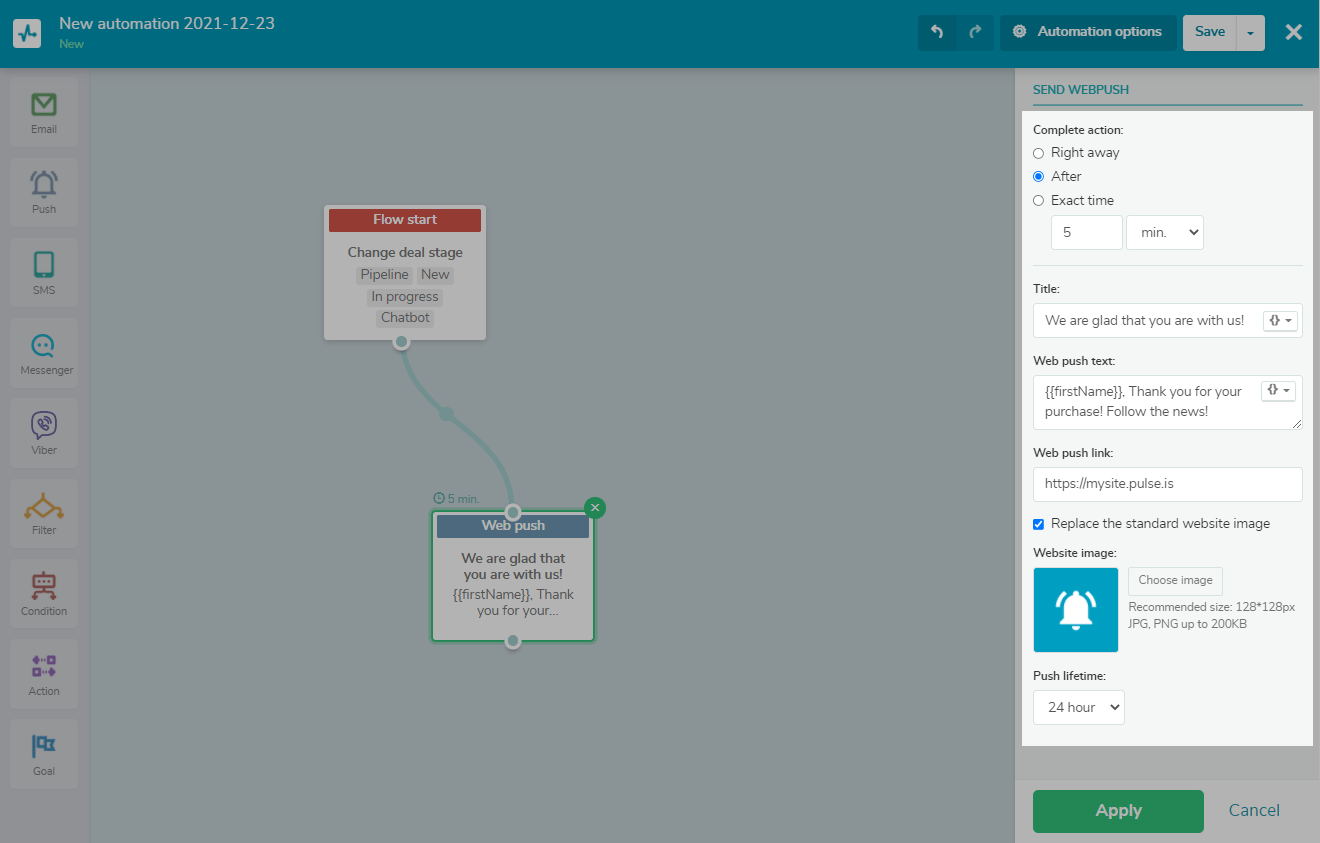Open the min. time unit dropdown
This screenshot has height=843, width=1320.
click(1165, 232)
